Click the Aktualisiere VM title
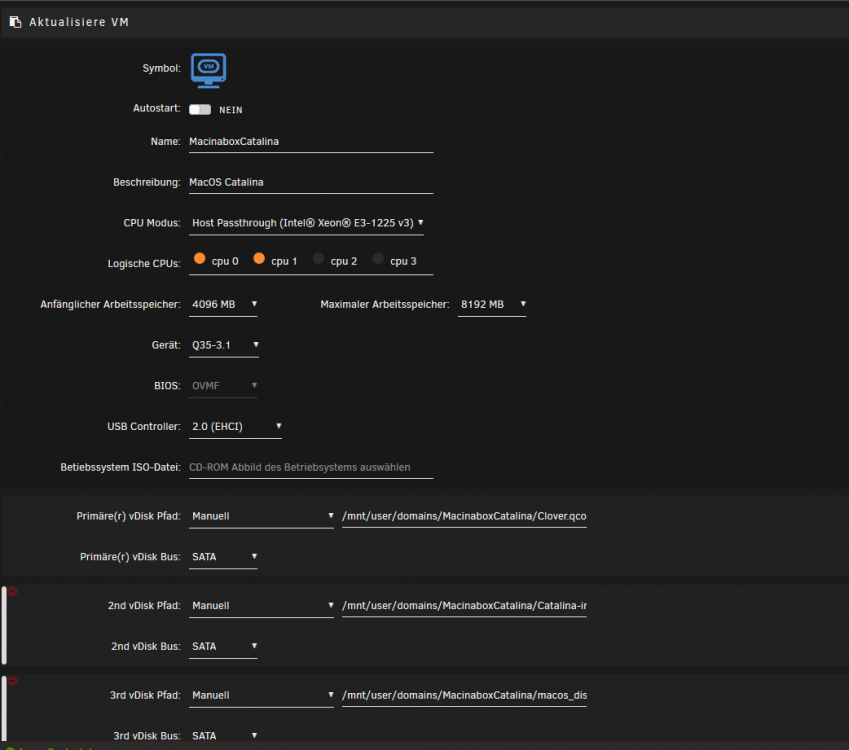This screenshot has height=750, width=849. click(x=79, y=22)
